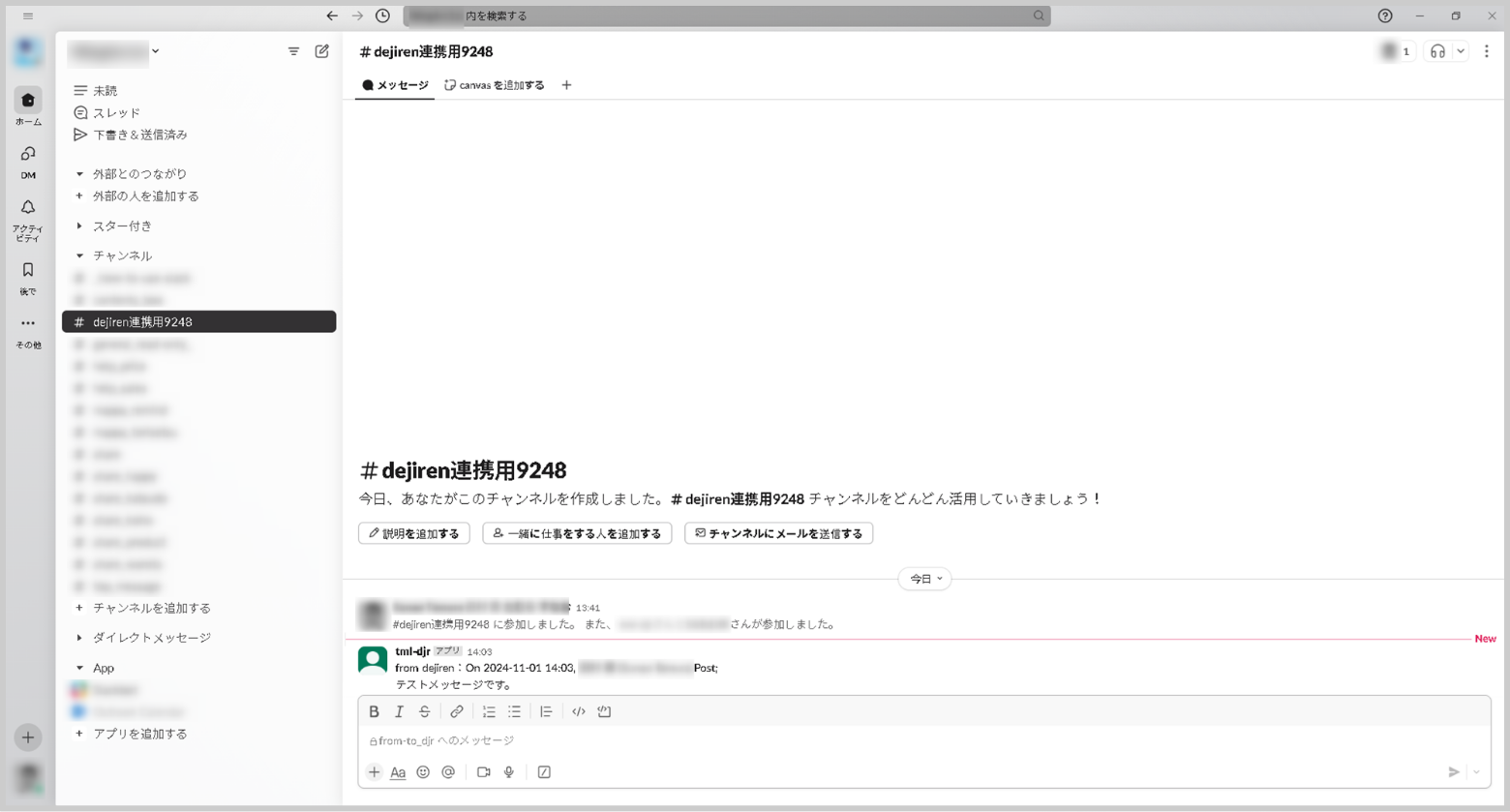This screenshot has height=812, width=1510.
Task: Click チャンネルを追加する link
Action: coord(151,608)
